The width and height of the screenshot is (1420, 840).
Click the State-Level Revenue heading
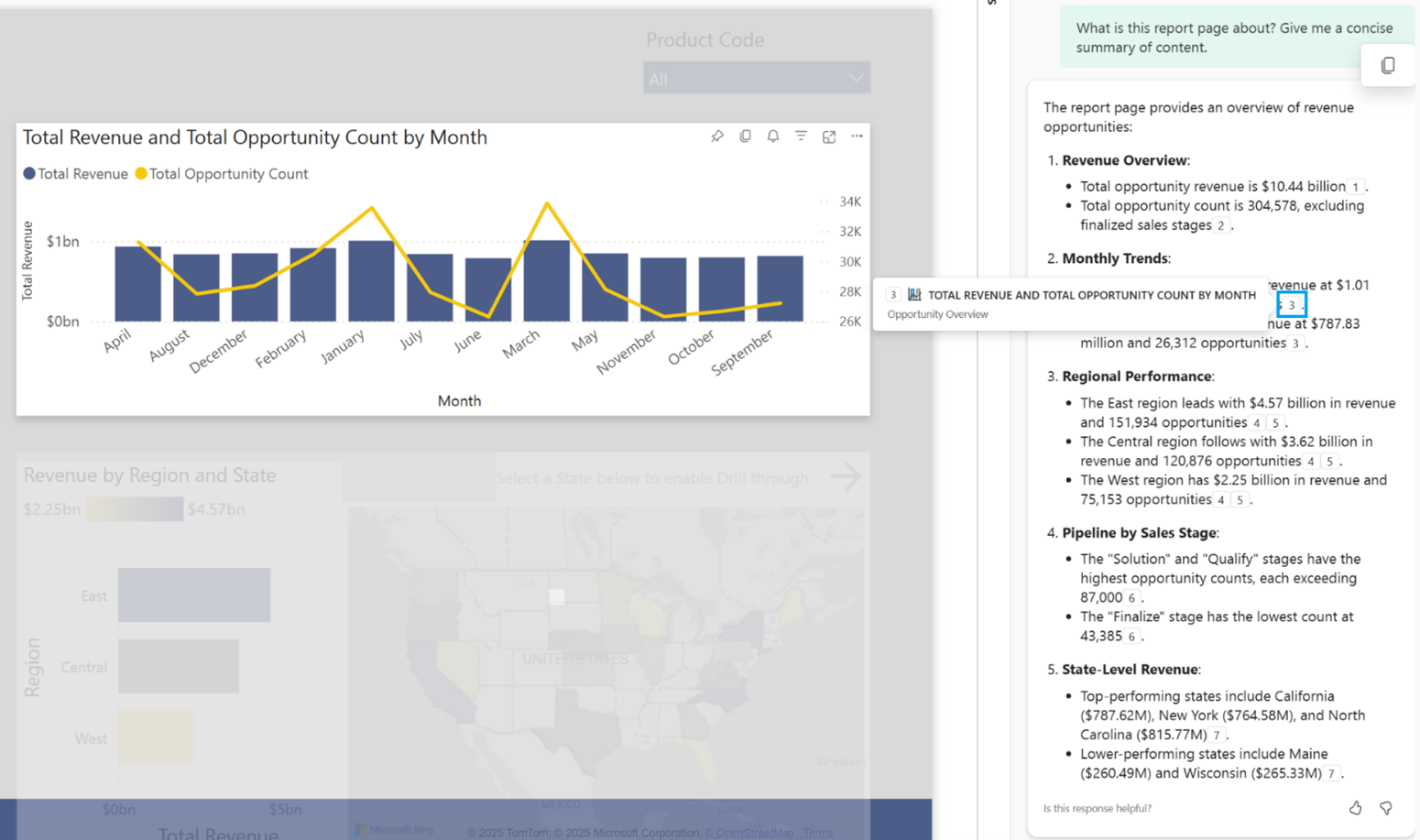tap(1131, 670)
